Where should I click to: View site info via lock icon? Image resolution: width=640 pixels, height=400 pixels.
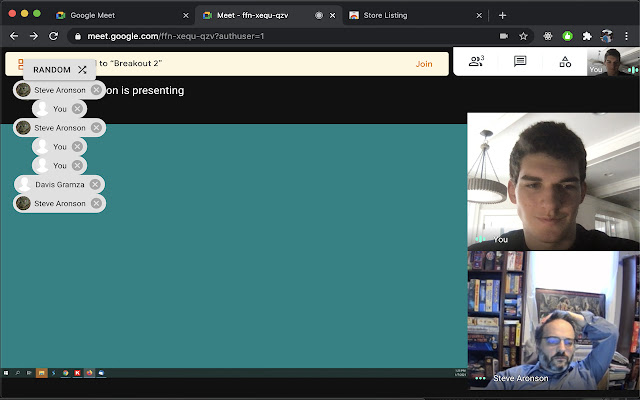pos(78,36)
